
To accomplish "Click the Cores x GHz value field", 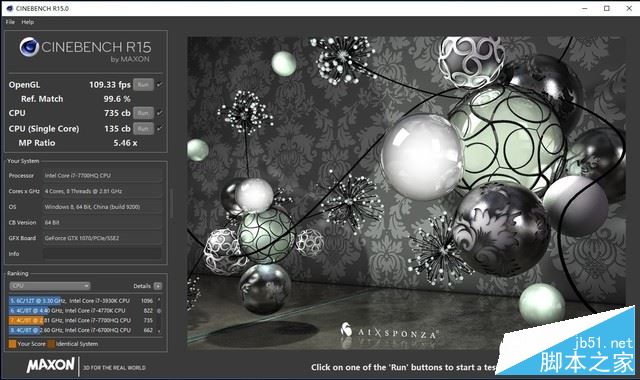I will [102, 191].
